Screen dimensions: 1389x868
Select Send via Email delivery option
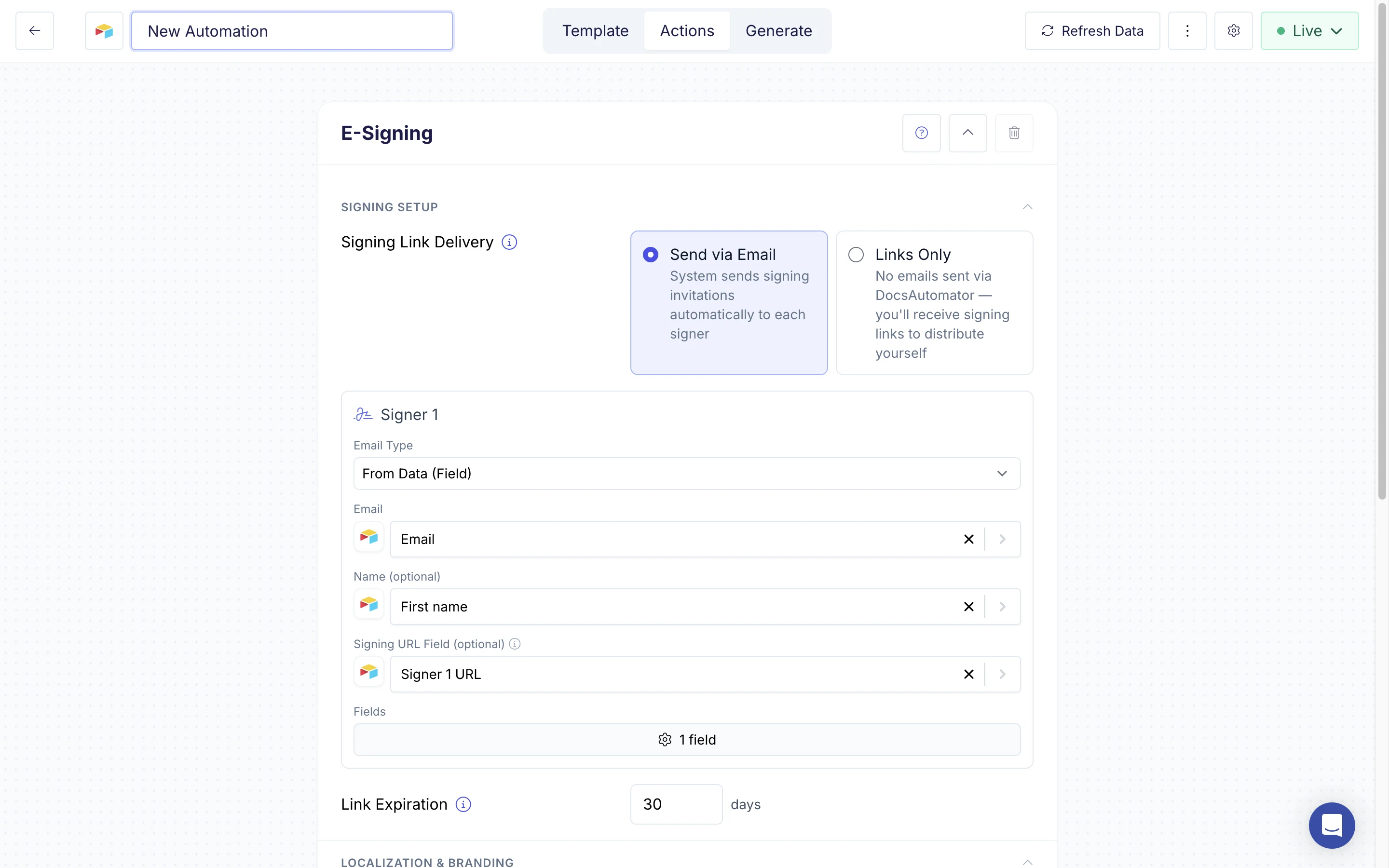click(729, 303)
